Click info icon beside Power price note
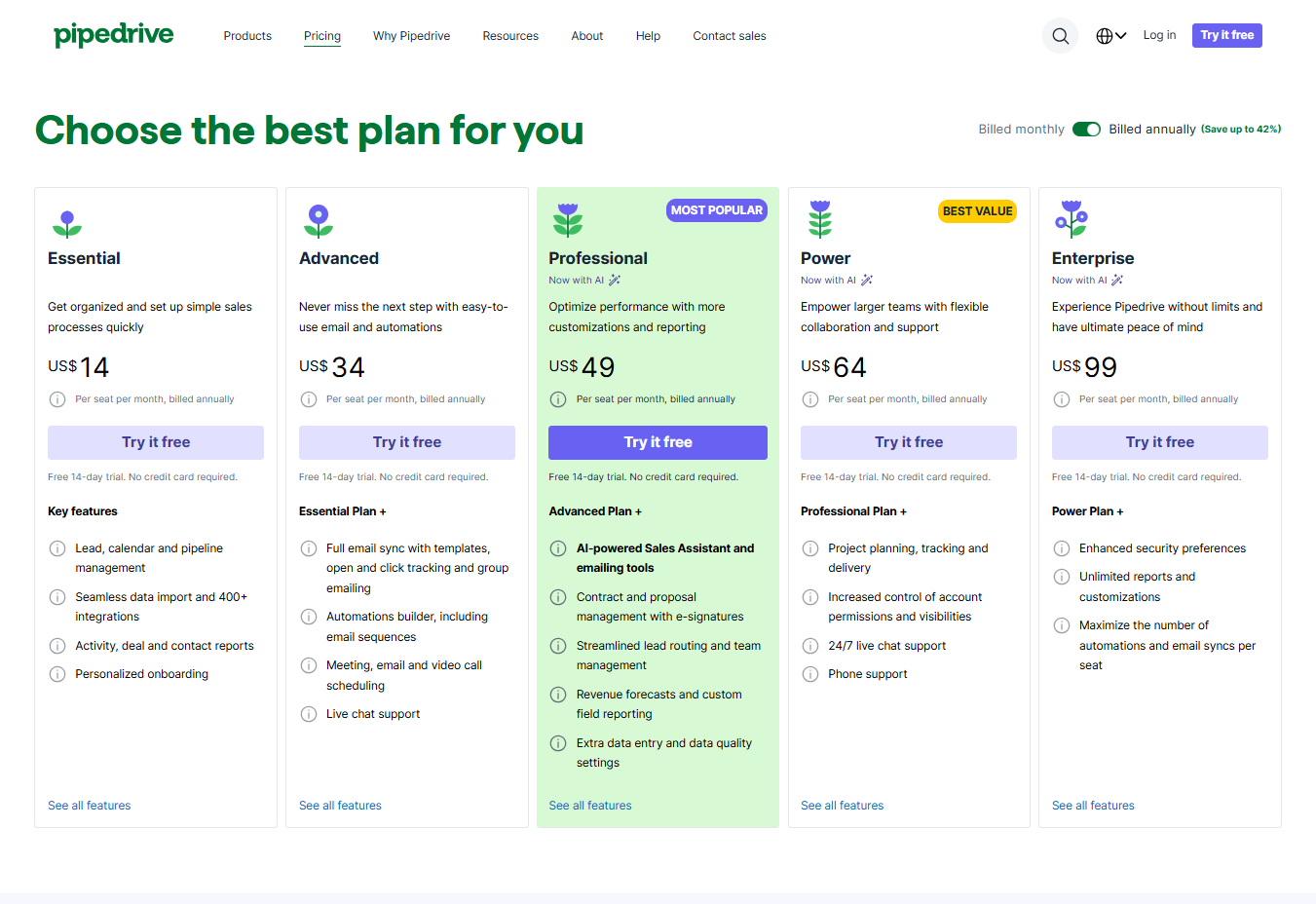 810,399
